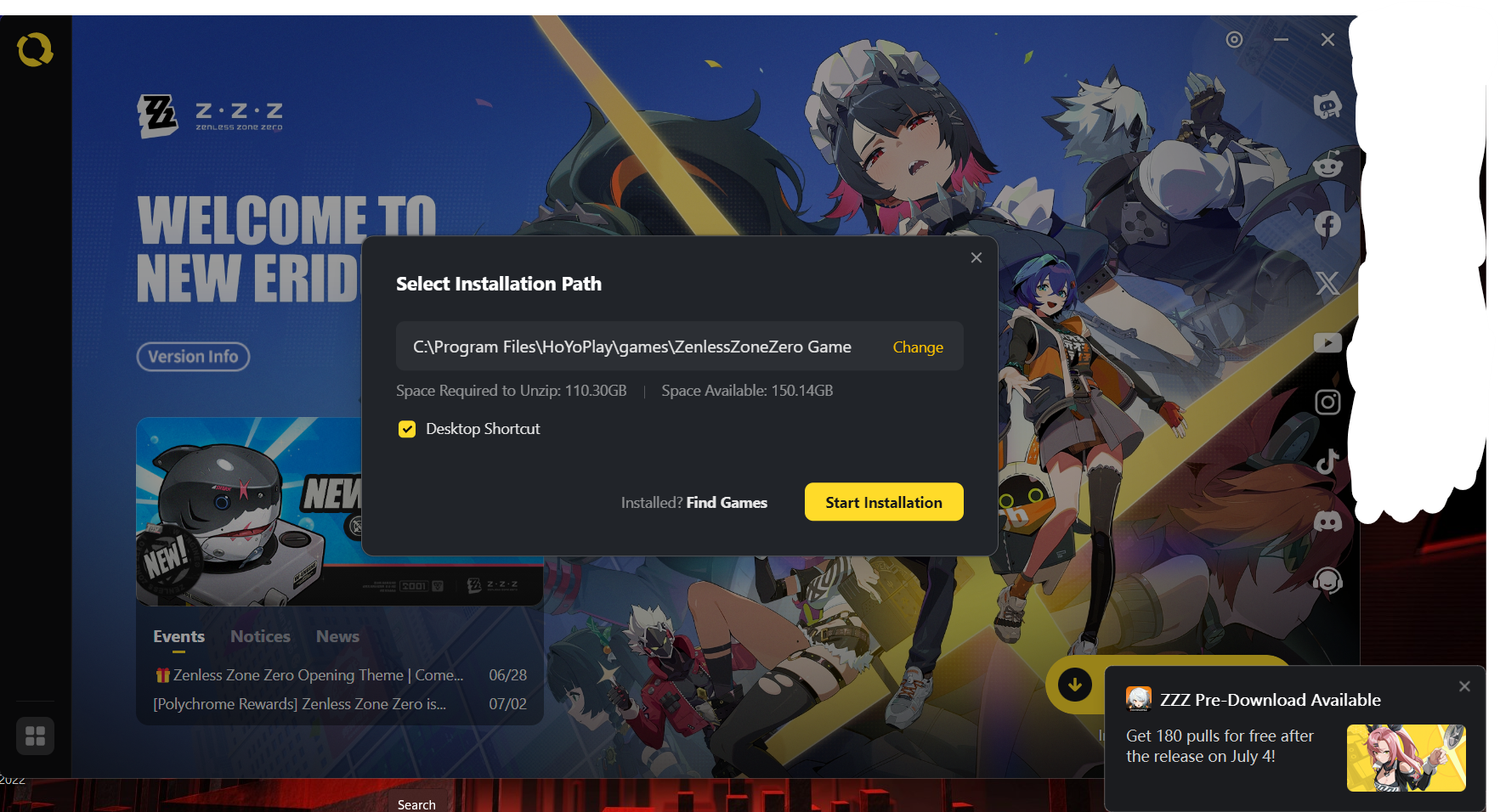Open launcher settings hexagon icon
The width and height of the screenshot is (1500, 812).
tap(1234, 40)
